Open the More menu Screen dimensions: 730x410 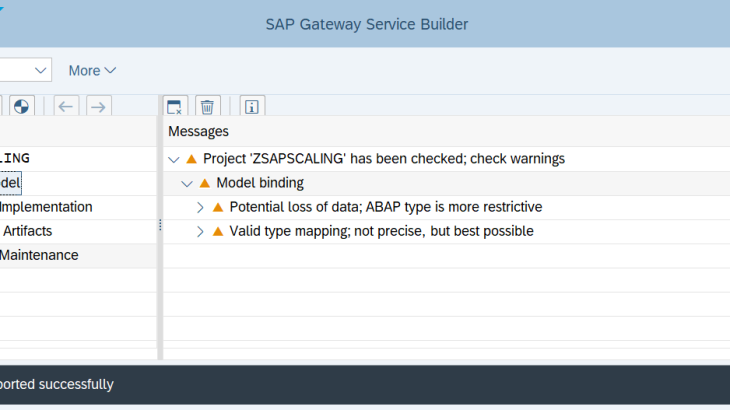(x=92, y=70)
